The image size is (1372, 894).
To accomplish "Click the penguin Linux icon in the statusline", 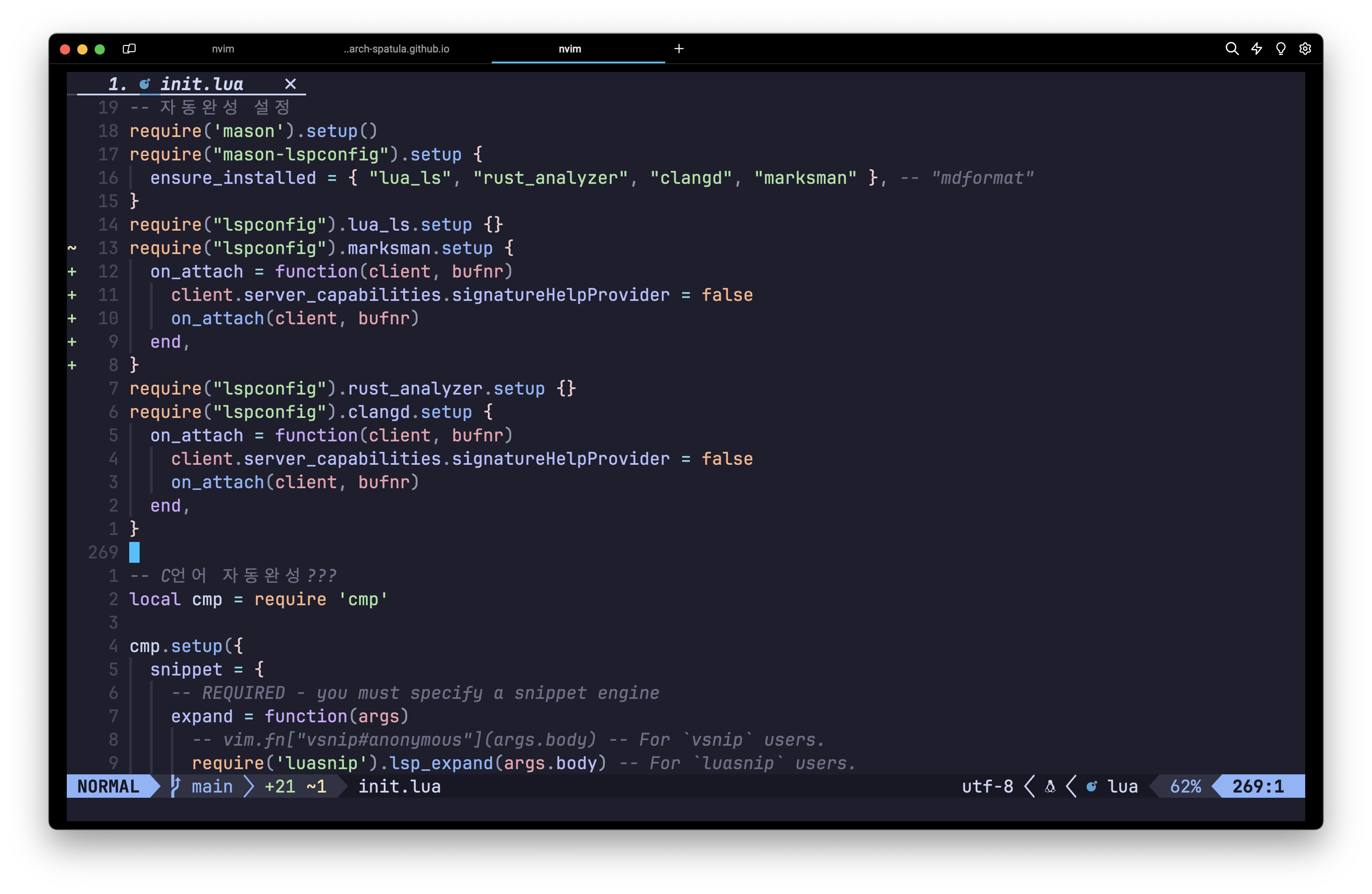I will (1049, 786).
